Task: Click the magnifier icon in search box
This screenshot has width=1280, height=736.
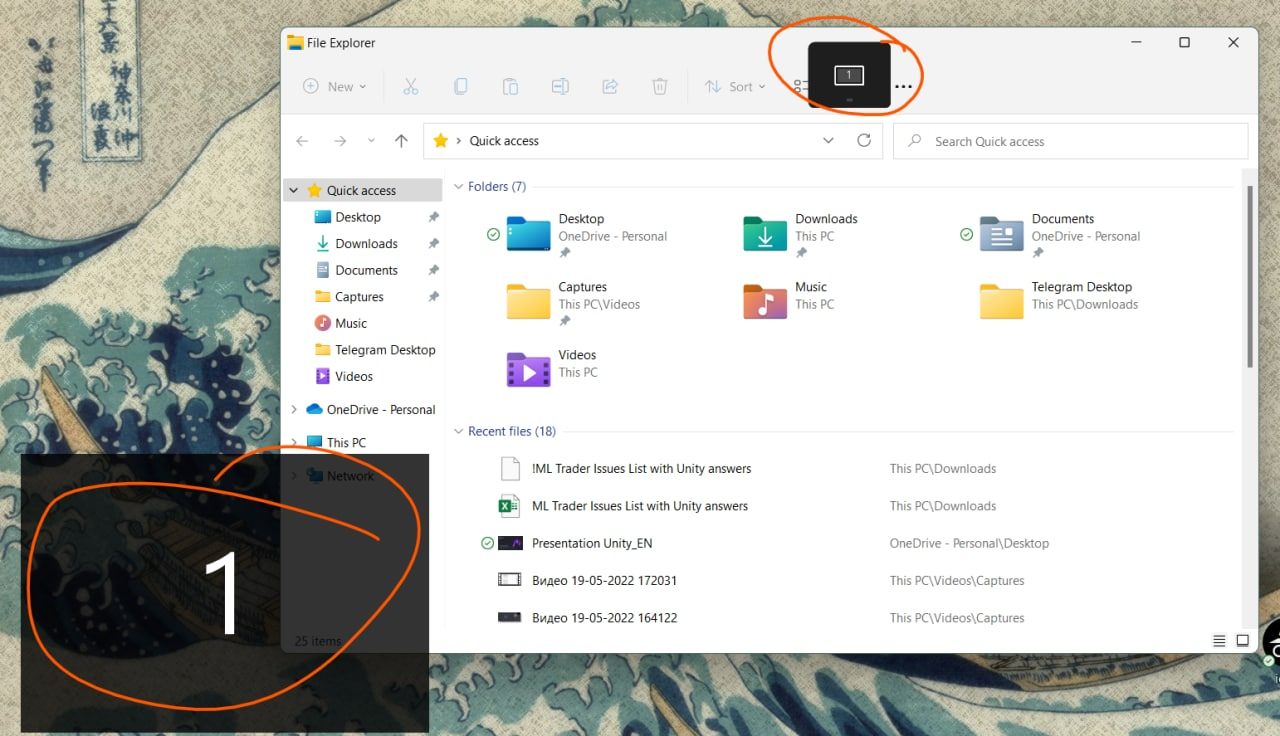Action: (914, 141)
